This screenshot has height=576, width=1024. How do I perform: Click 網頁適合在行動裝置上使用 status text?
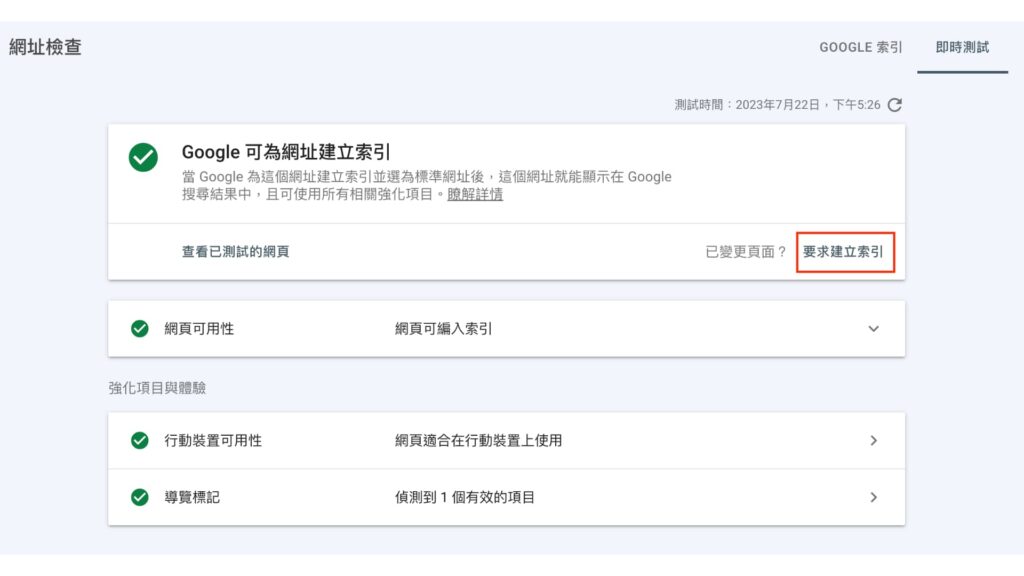pyautogui.click(x=478, y=440)
